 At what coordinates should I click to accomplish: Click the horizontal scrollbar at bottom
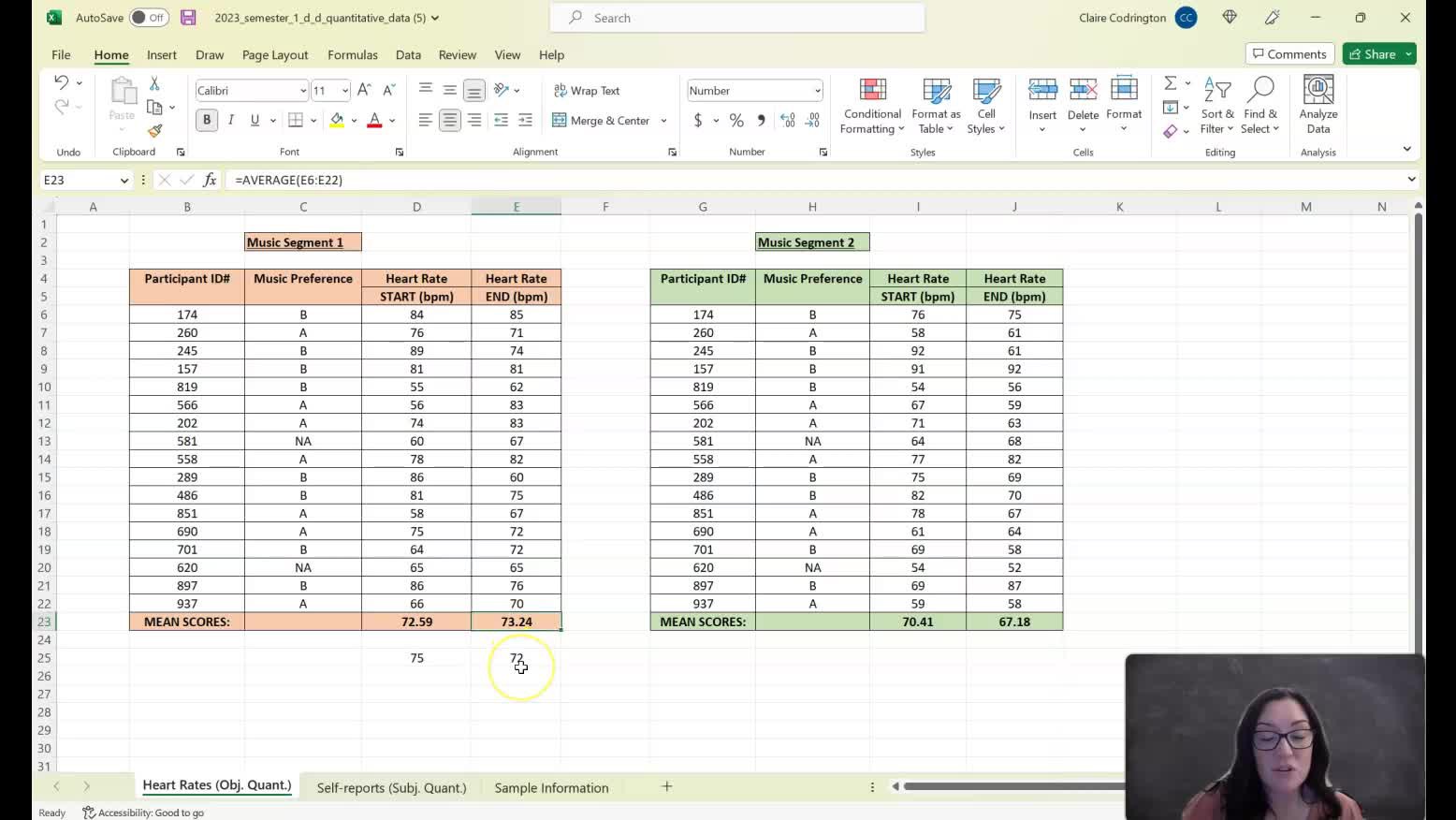point(1012,786)
